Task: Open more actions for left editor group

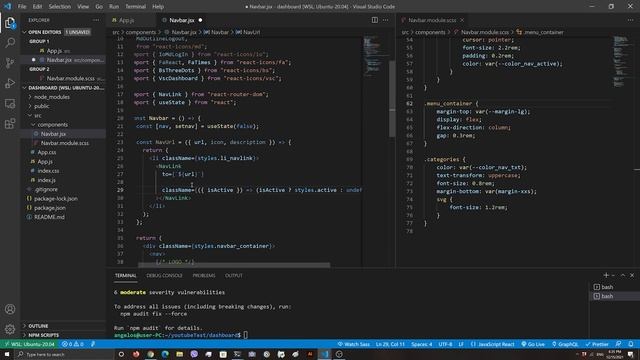Action: click(x=386, y=20)
